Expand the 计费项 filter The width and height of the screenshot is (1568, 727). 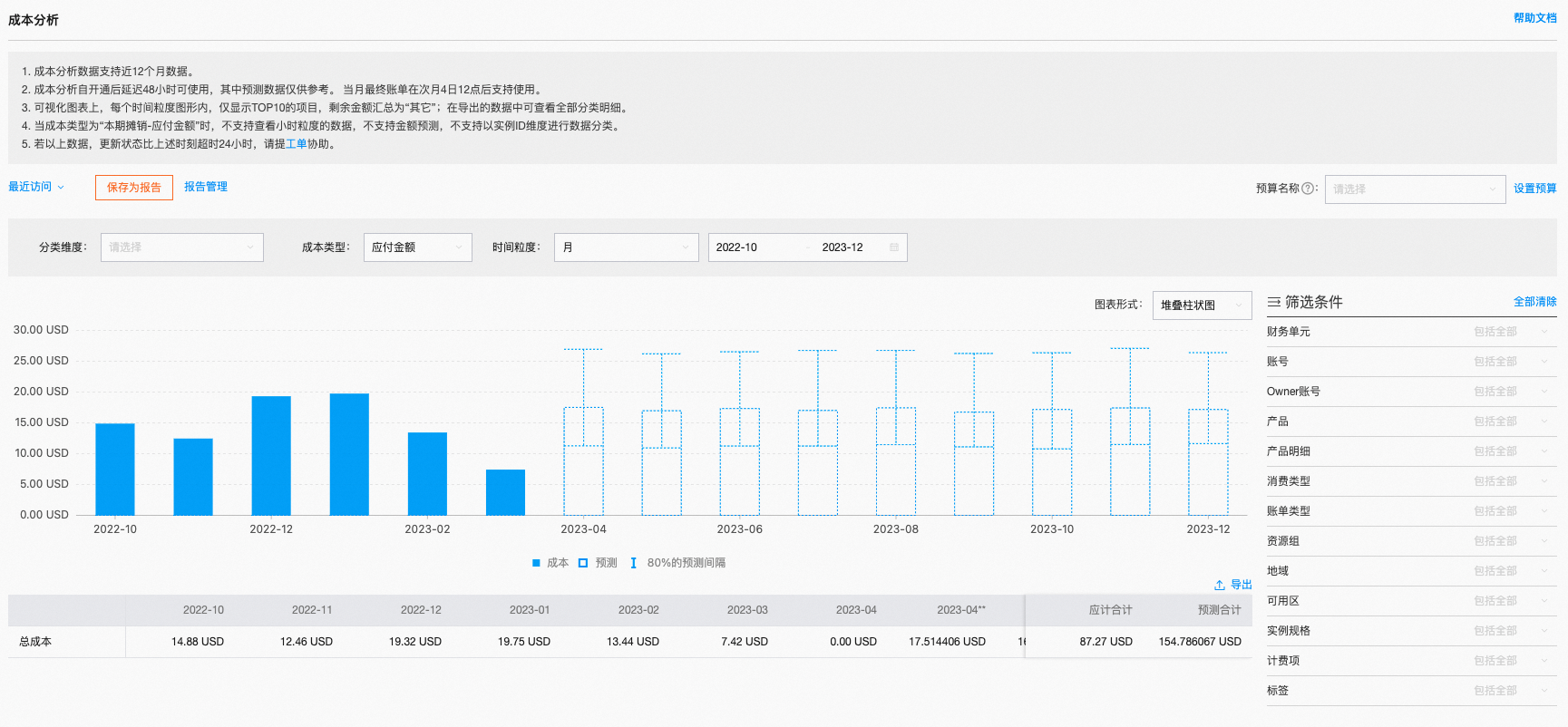[x=1411, y=661]
